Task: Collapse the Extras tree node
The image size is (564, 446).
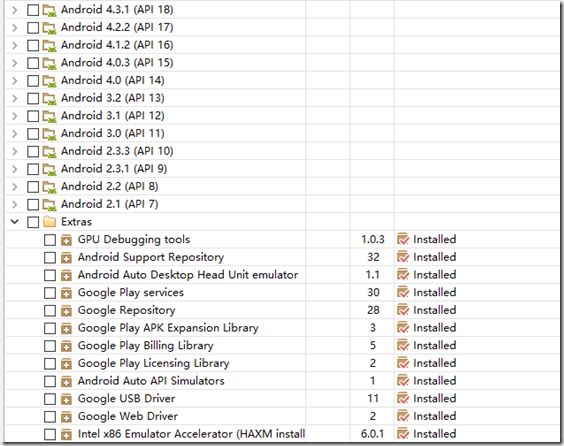Action: (x=14, y=222)
